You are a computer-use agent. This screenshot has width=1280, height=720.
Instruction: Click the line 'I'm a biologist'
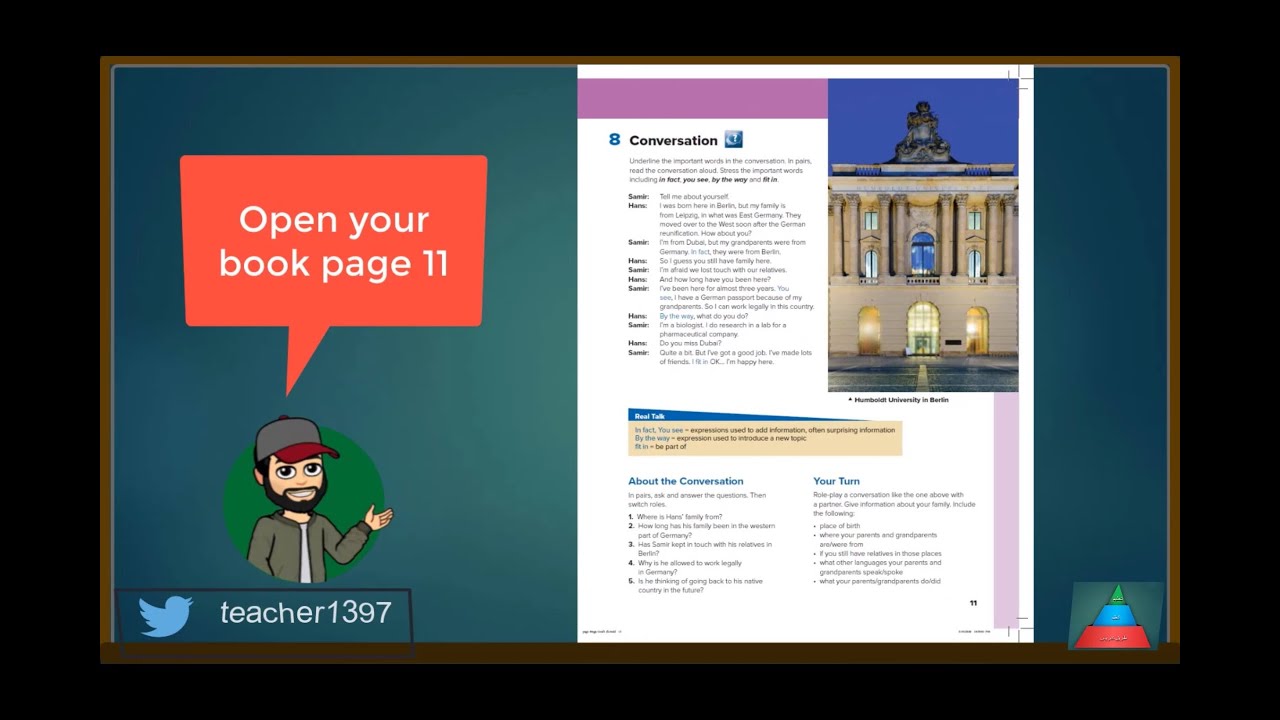point(723,329)
